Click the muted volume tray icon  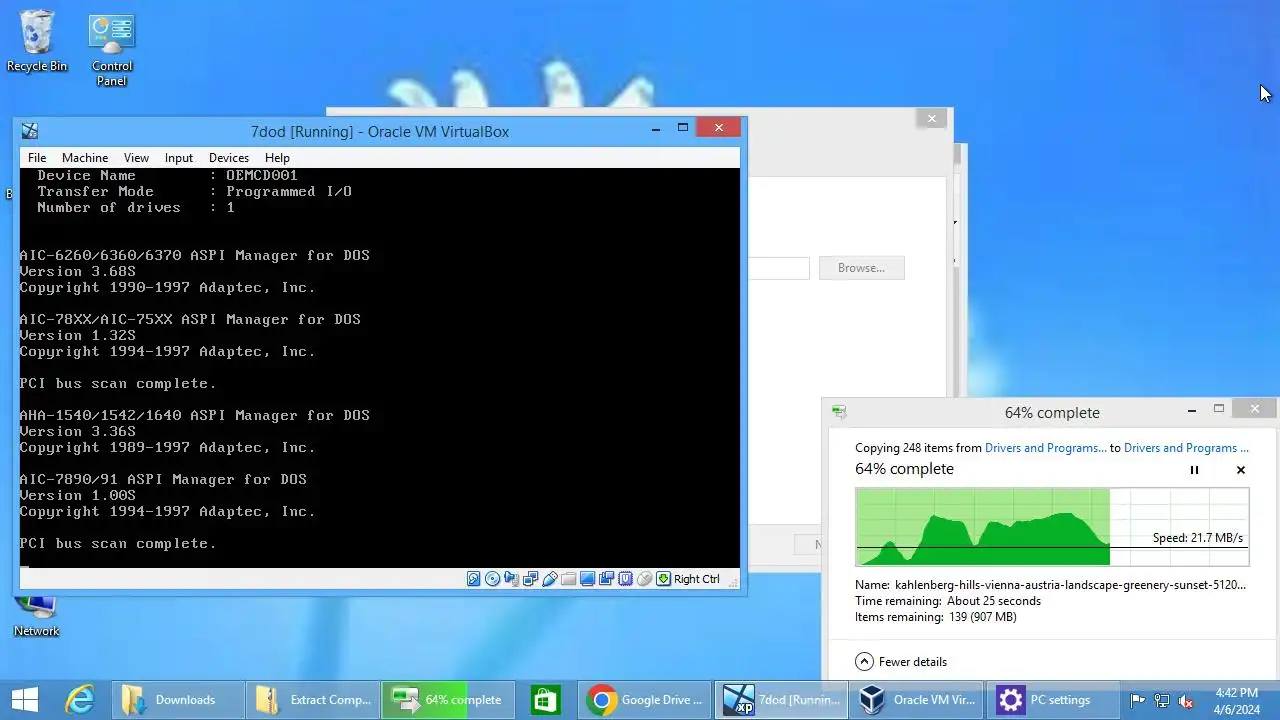click(1186, 701)
